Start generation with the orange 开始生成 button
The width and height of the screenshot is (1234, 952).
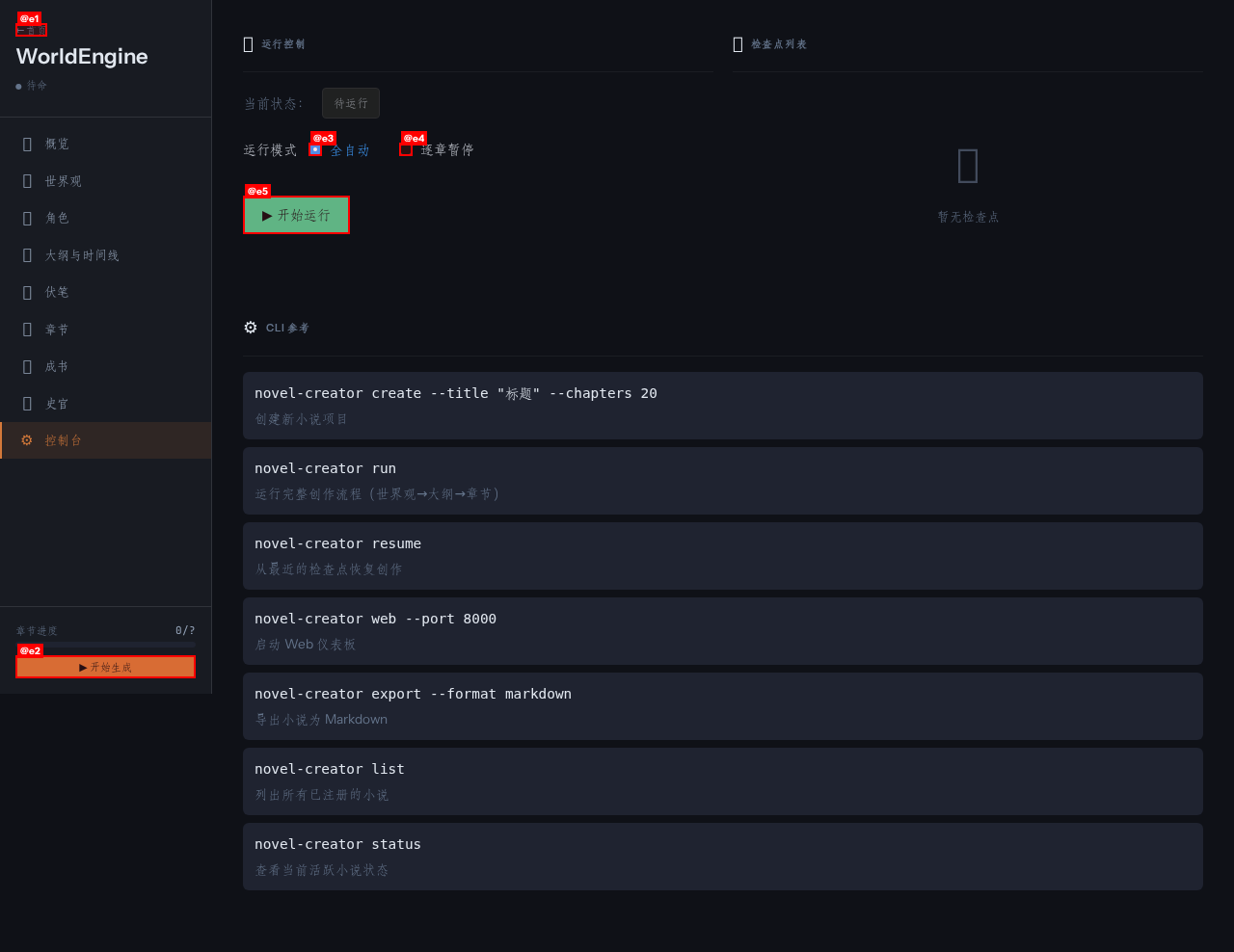[x=106, y=667]
